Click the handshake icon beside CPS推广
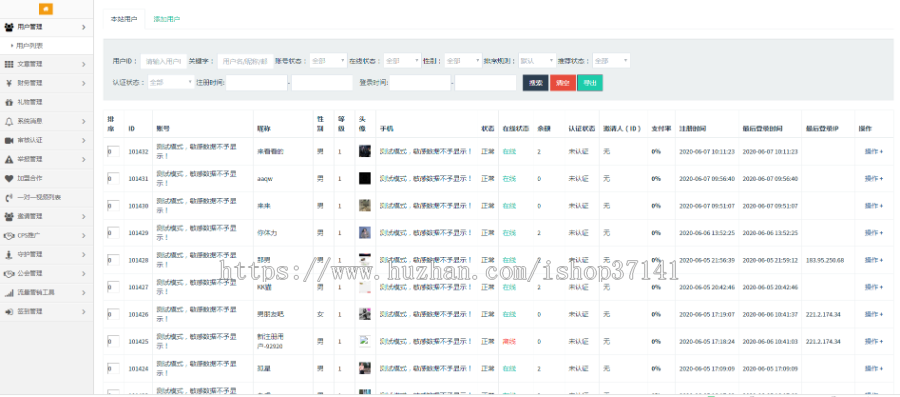Image resolution: width=900 pixels, height=397 pixels. point(9,235)
